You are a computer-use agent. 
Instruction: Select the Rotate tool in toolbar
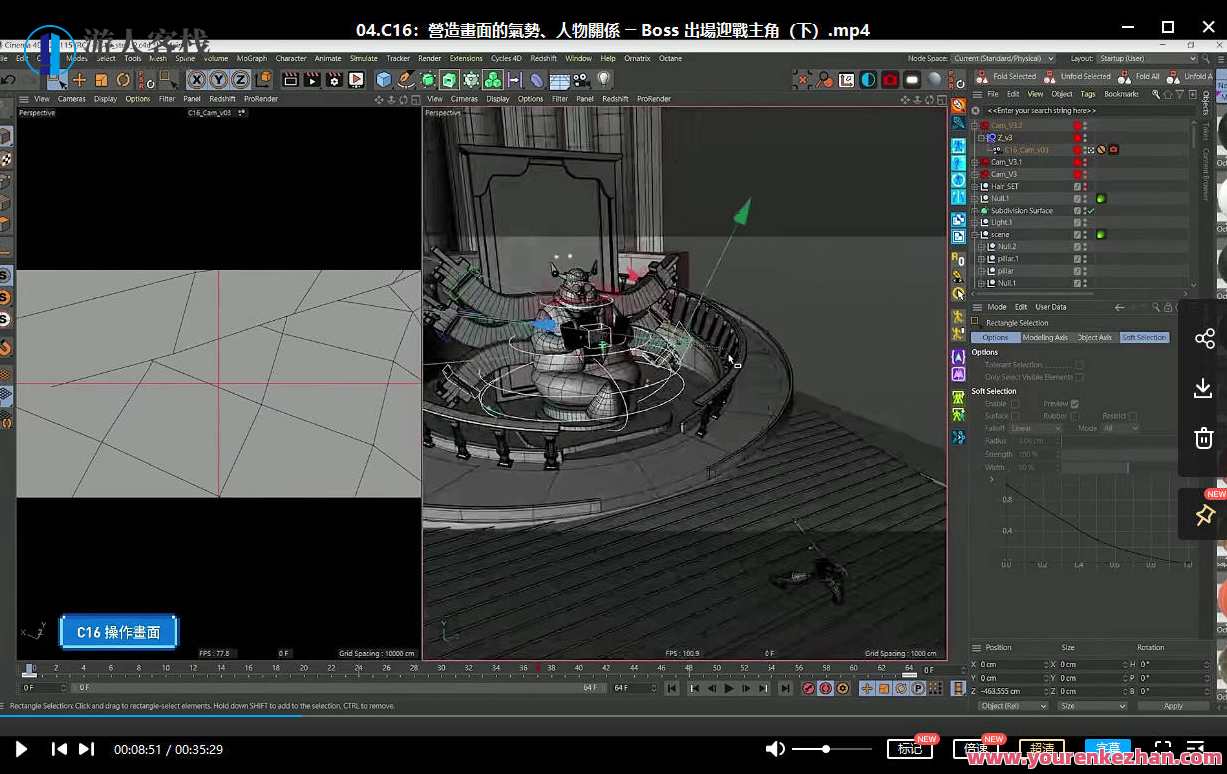coord(123,80)
